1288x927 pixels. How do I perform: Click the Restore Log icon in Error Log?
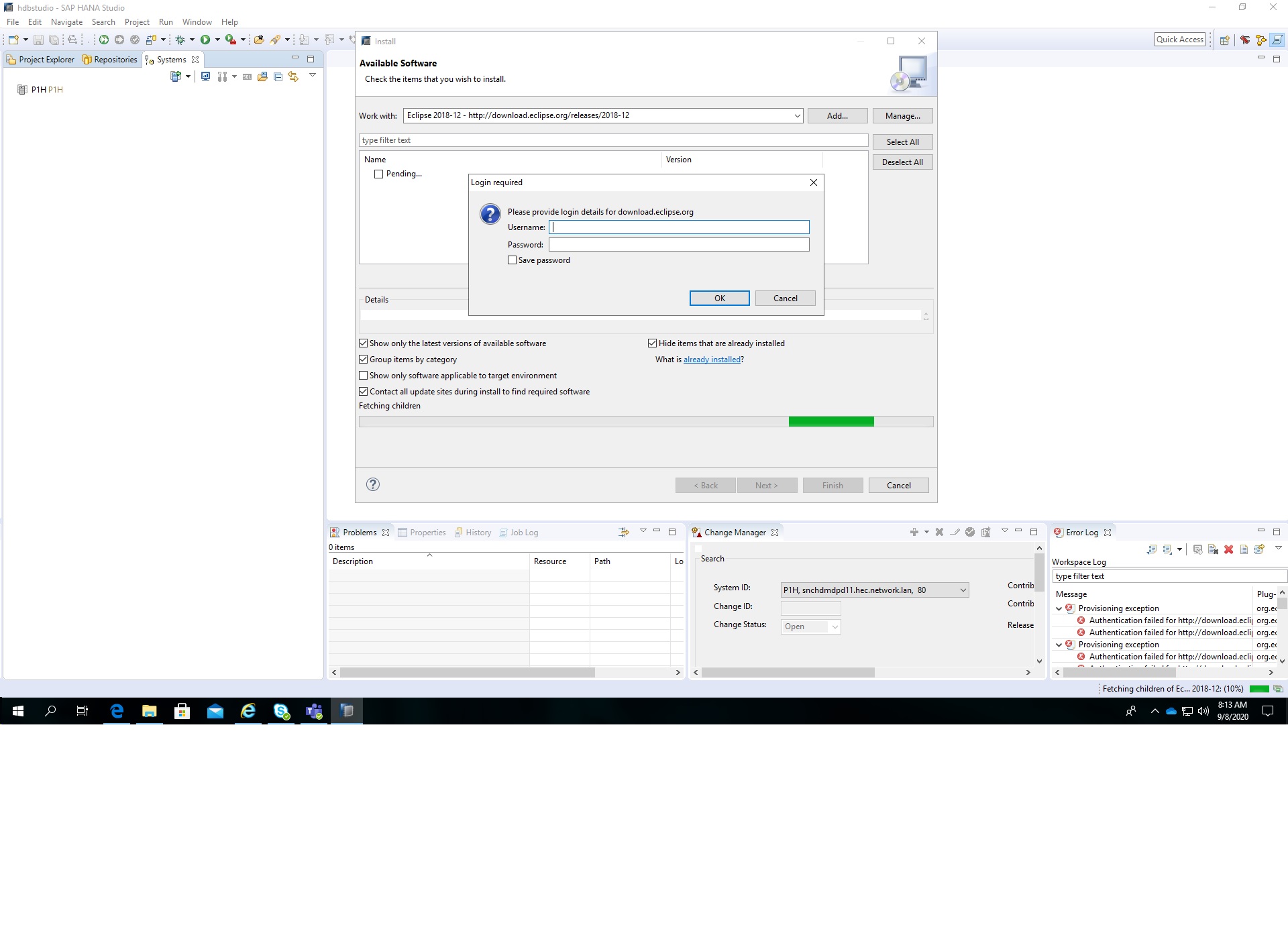click(1259, 549)
